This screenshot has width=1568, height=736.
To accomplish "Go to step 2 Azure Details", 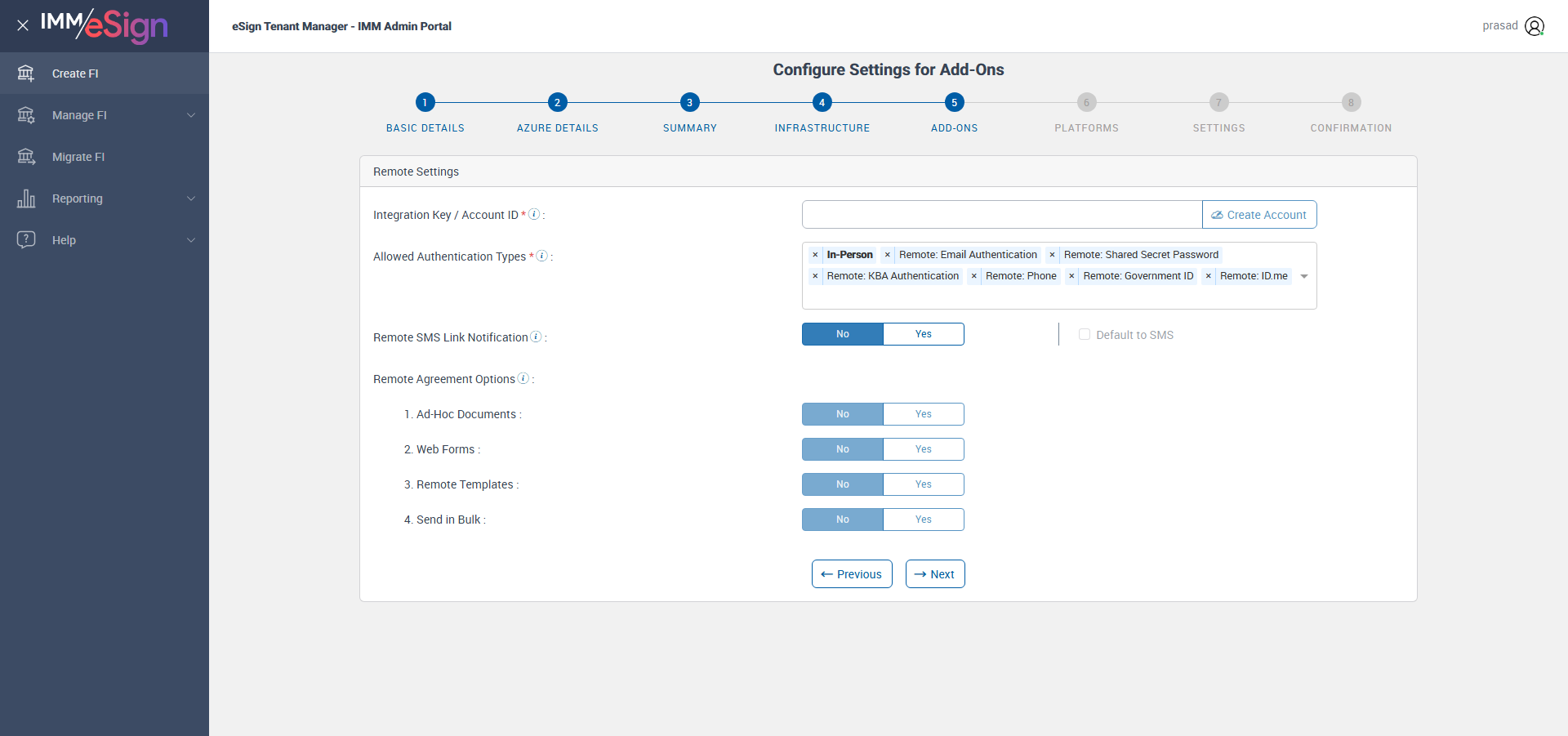I will tap(557, 102).
